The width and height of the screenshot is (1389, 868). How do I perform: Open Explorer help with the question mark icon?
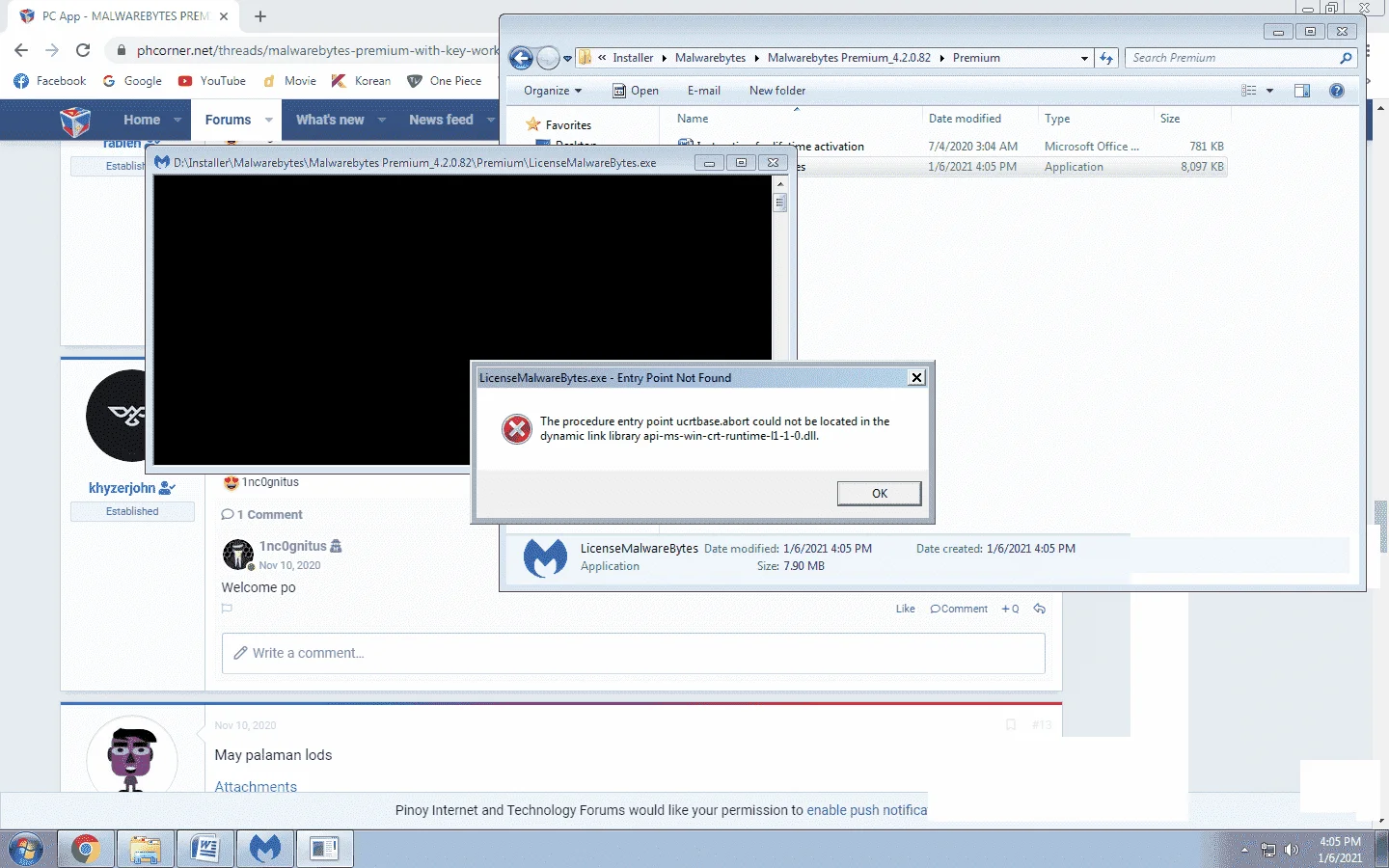(1337, 91)
